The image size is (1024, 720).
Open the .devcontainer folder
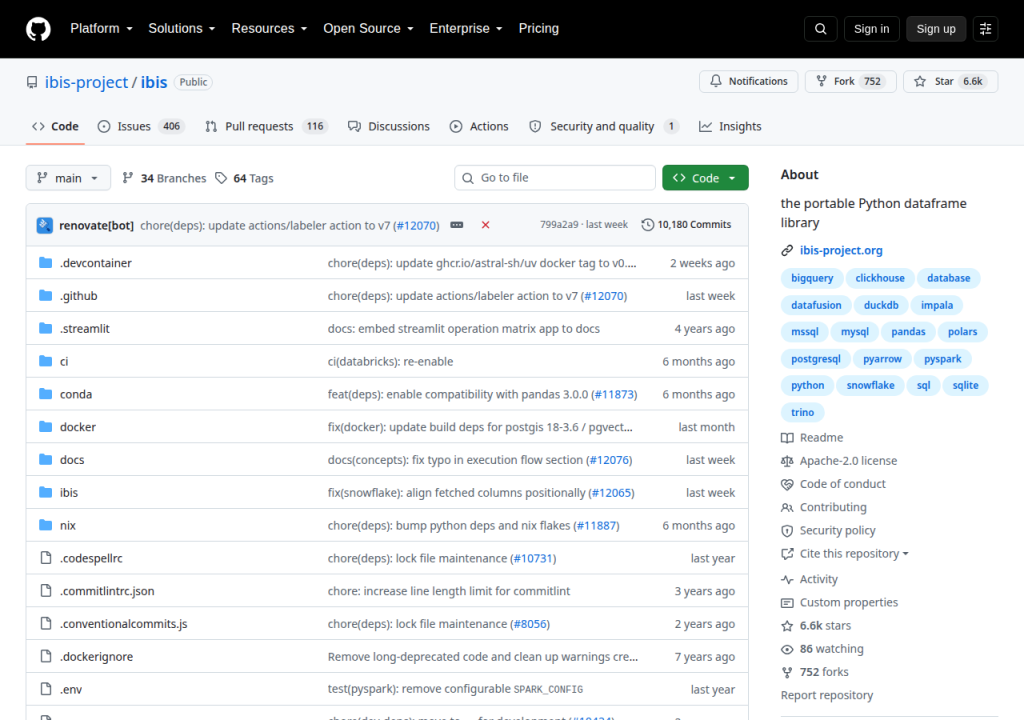coord(95,263)
